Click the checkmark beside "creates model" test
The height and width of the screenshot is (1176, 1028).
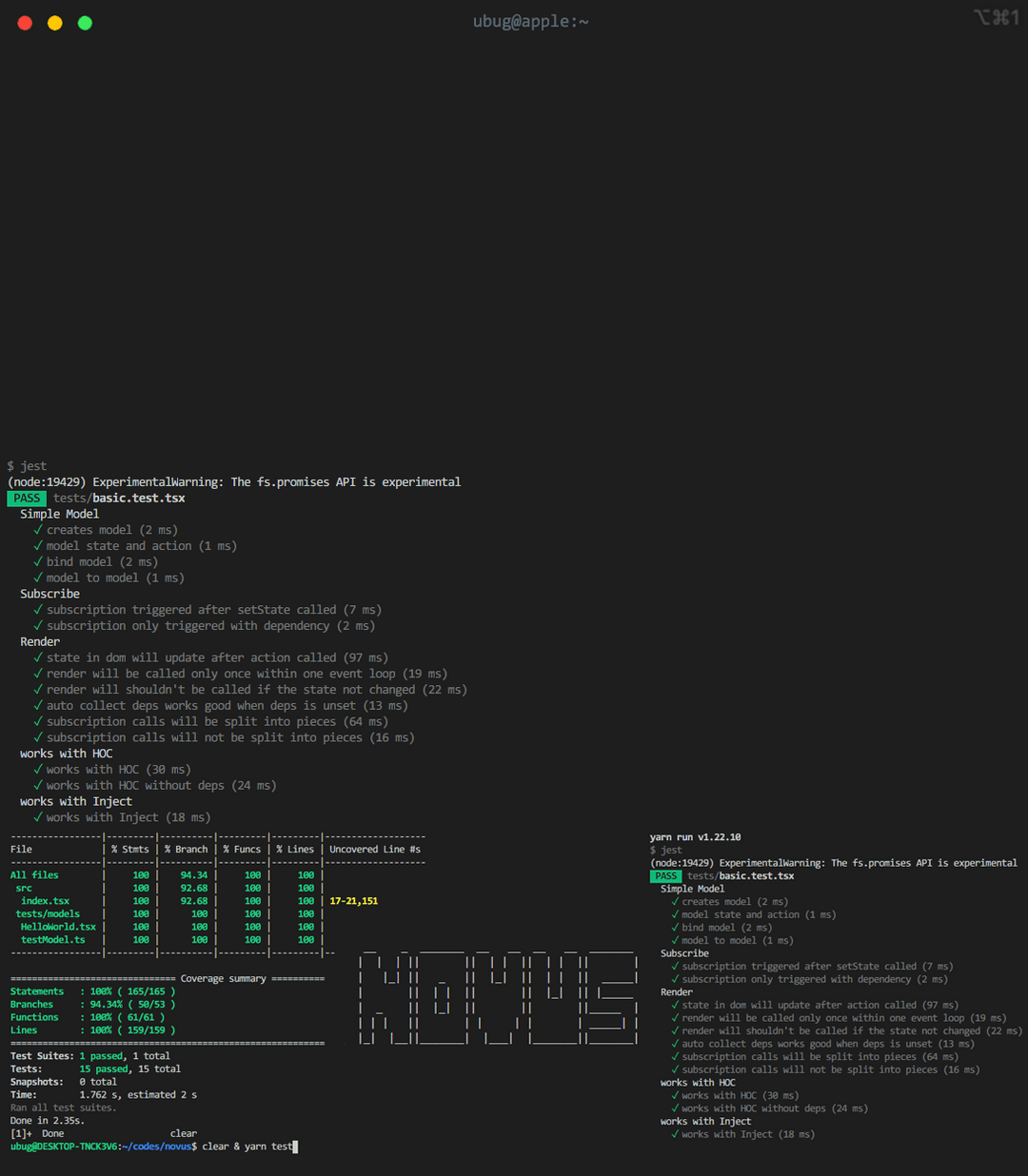[x=38, y=530]
